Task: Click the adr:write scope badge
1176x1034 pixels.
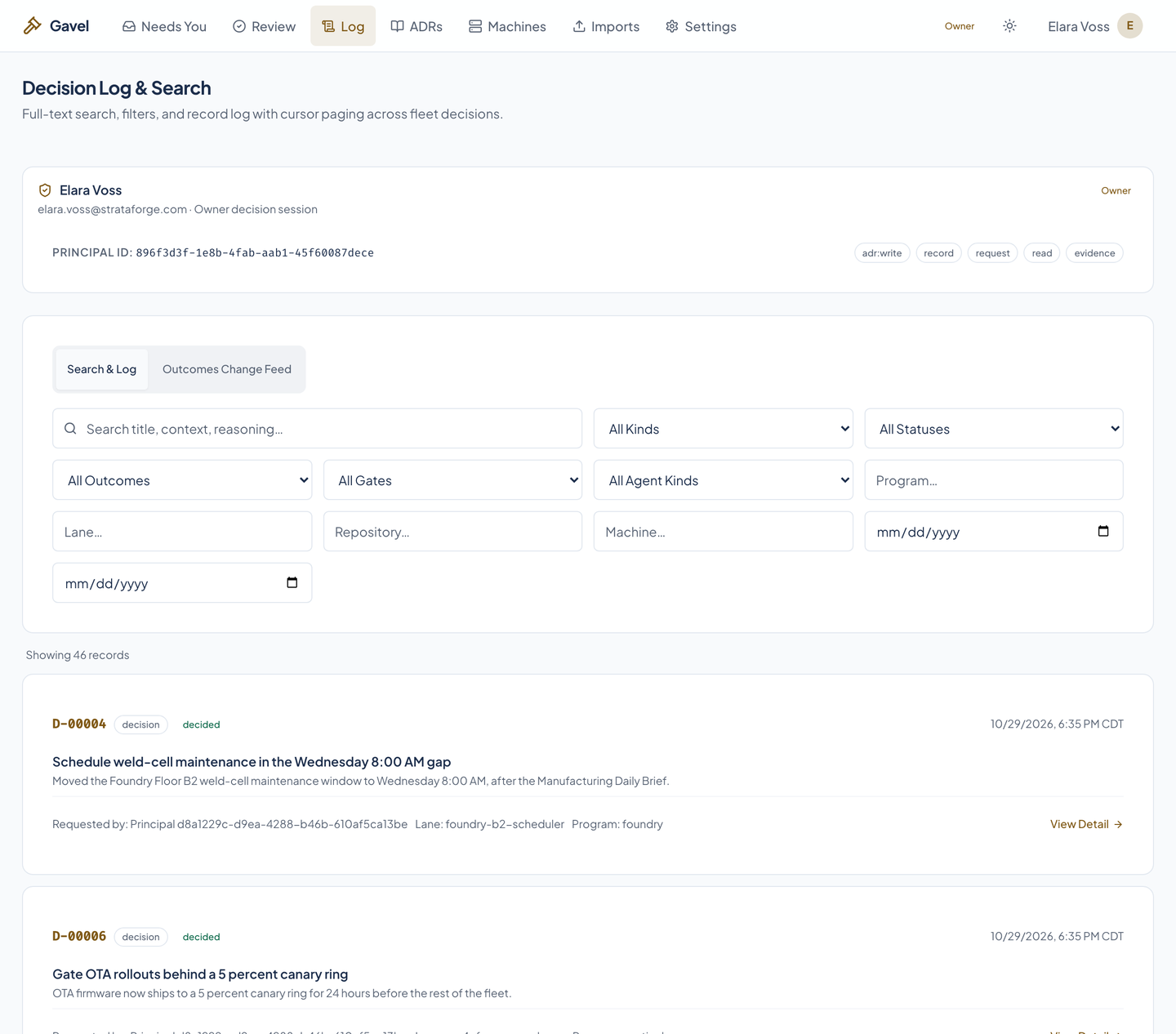Action: point(882,253)
